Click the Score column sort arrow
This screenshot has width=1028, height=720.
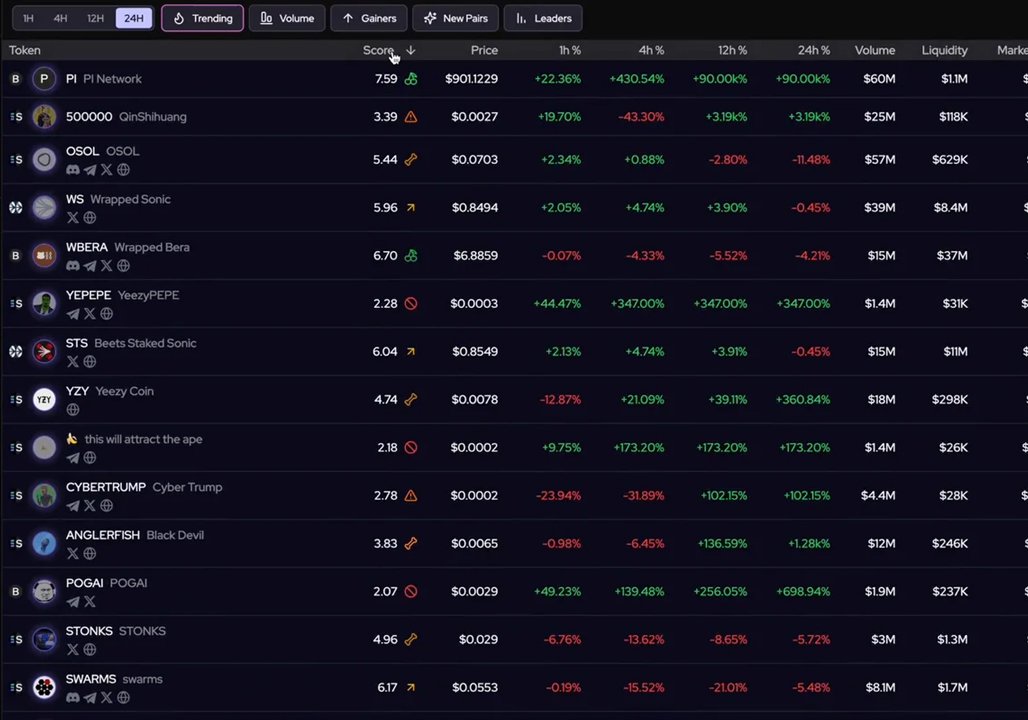tap(410, 52)
